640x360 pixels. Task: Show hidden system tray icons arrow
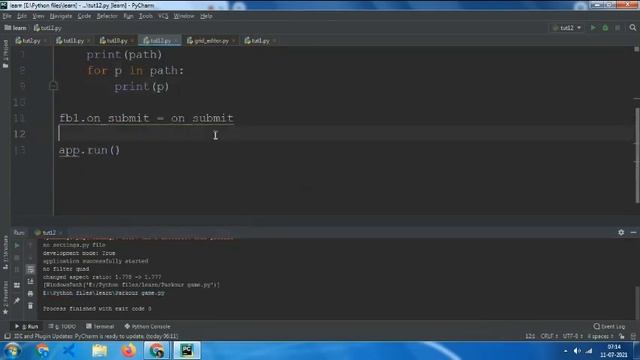565,351
